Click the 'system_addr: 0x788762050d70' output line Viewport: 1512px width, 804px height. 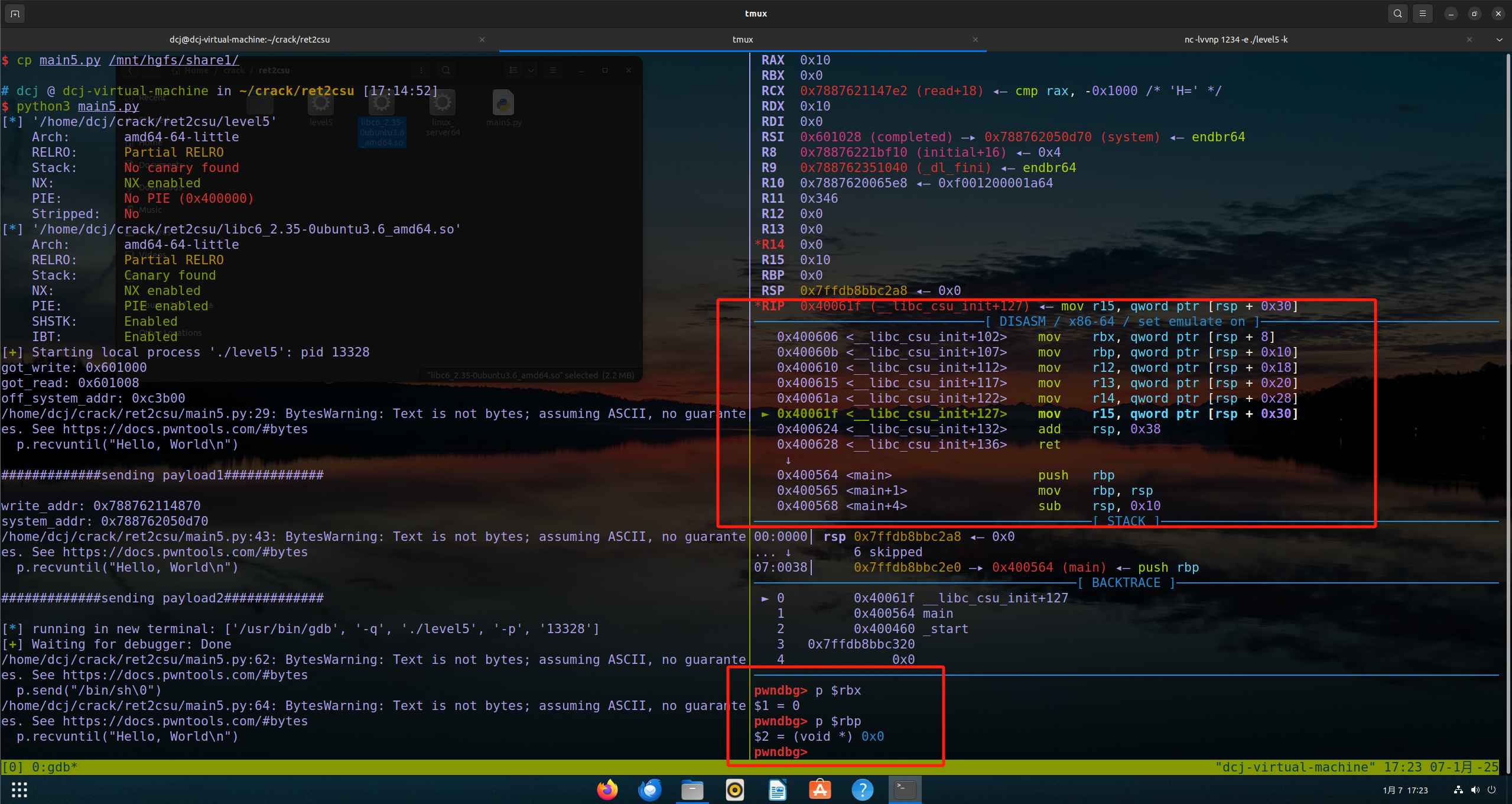pyautogui.click(x=105, y=521)
